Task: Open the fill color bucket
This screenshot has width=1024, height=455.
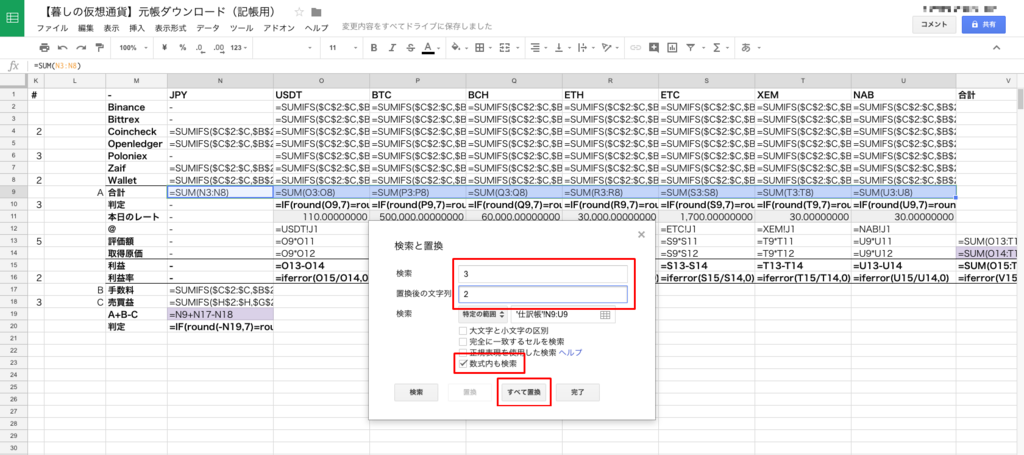Action: click(x=458, y=48)
